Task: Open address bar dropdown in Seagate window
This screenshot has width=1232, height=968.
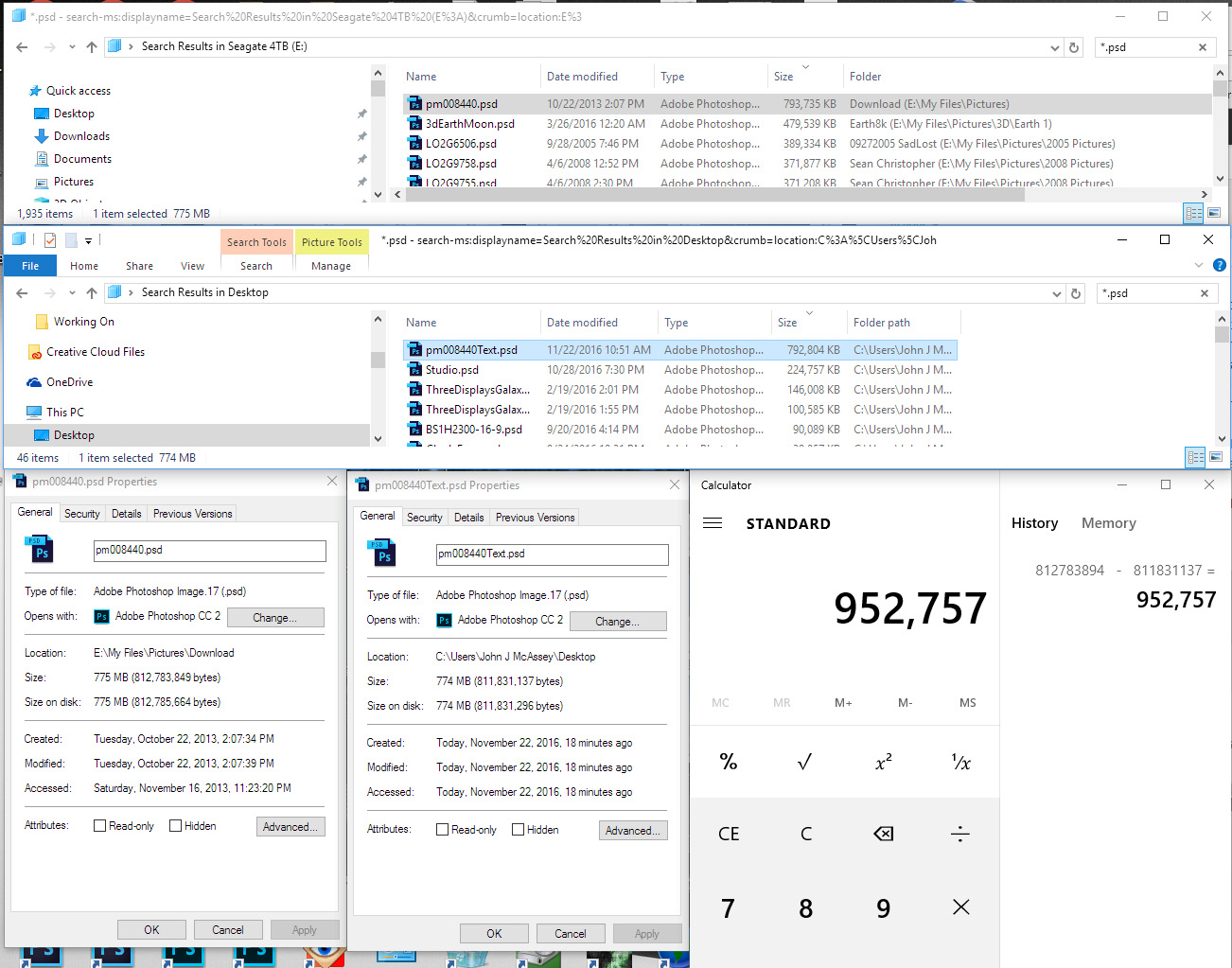Action: coord(1055,47)
